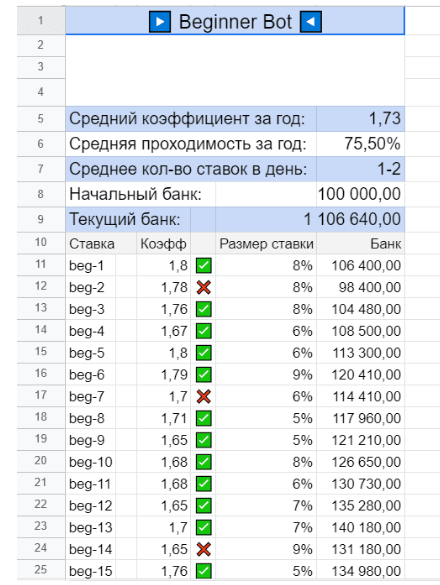Click the red cross in the beg-2 row

pyautogui.click(x=204, y=287)
